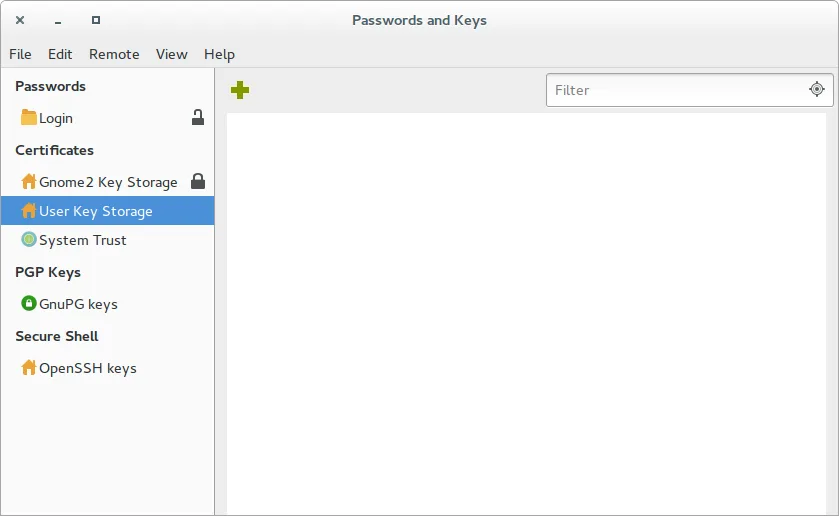Click the search target icon in Filter field

[x=817, y=89]
